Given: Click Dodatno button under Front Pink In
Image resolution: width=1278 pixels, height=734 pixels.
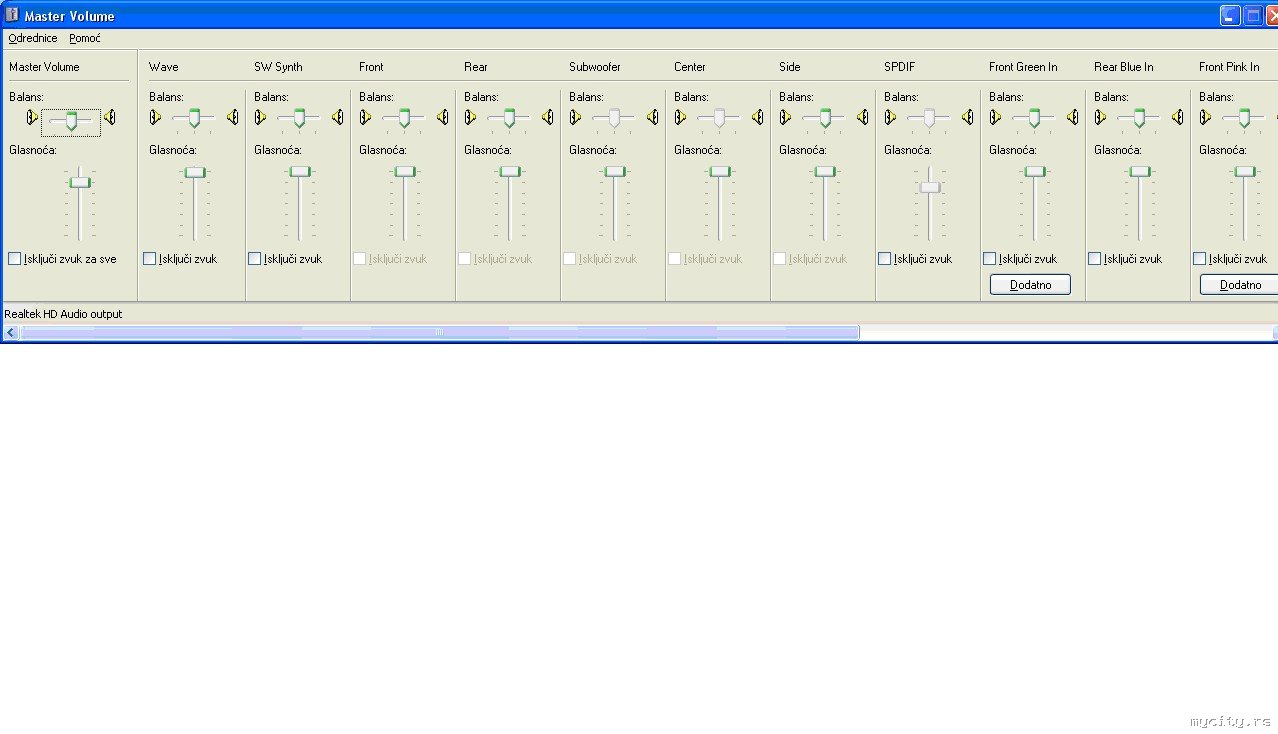Looking at the screenshot, I should point(1240,285).
